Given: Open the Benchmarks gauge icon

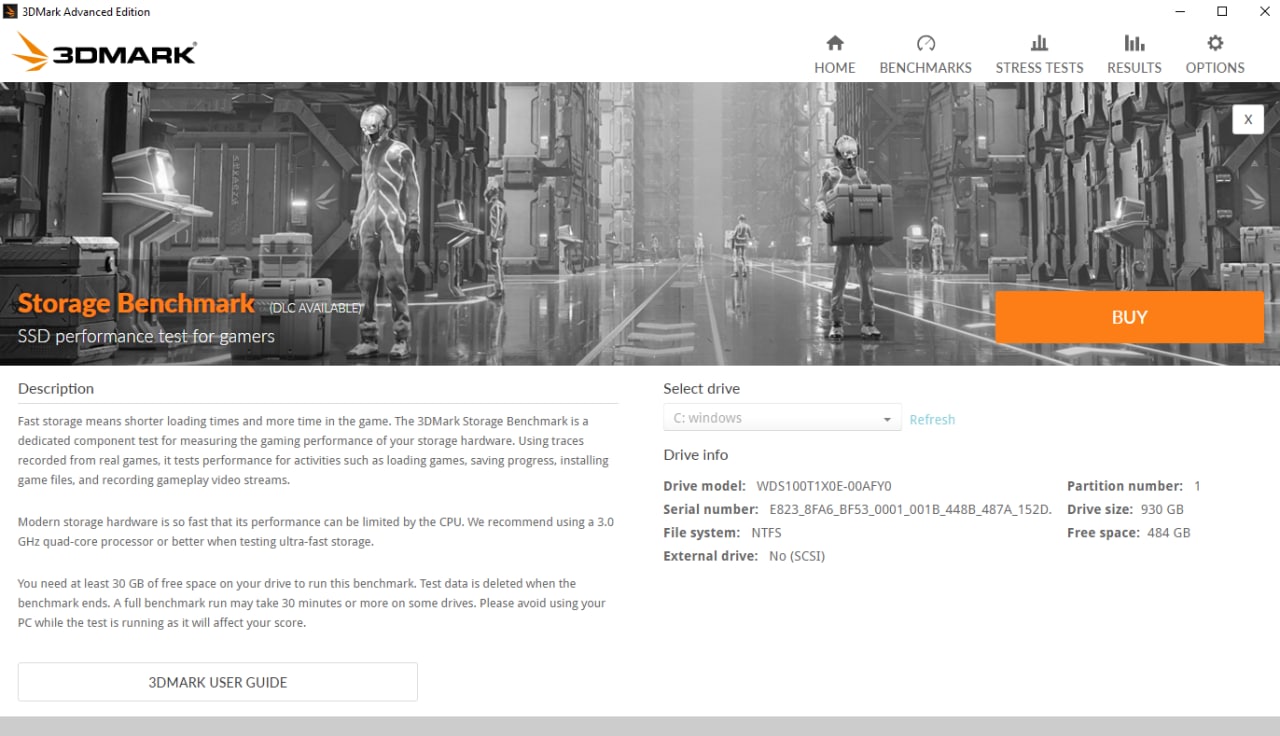Looking at the screenshot, I should click(x=925, y=43).
